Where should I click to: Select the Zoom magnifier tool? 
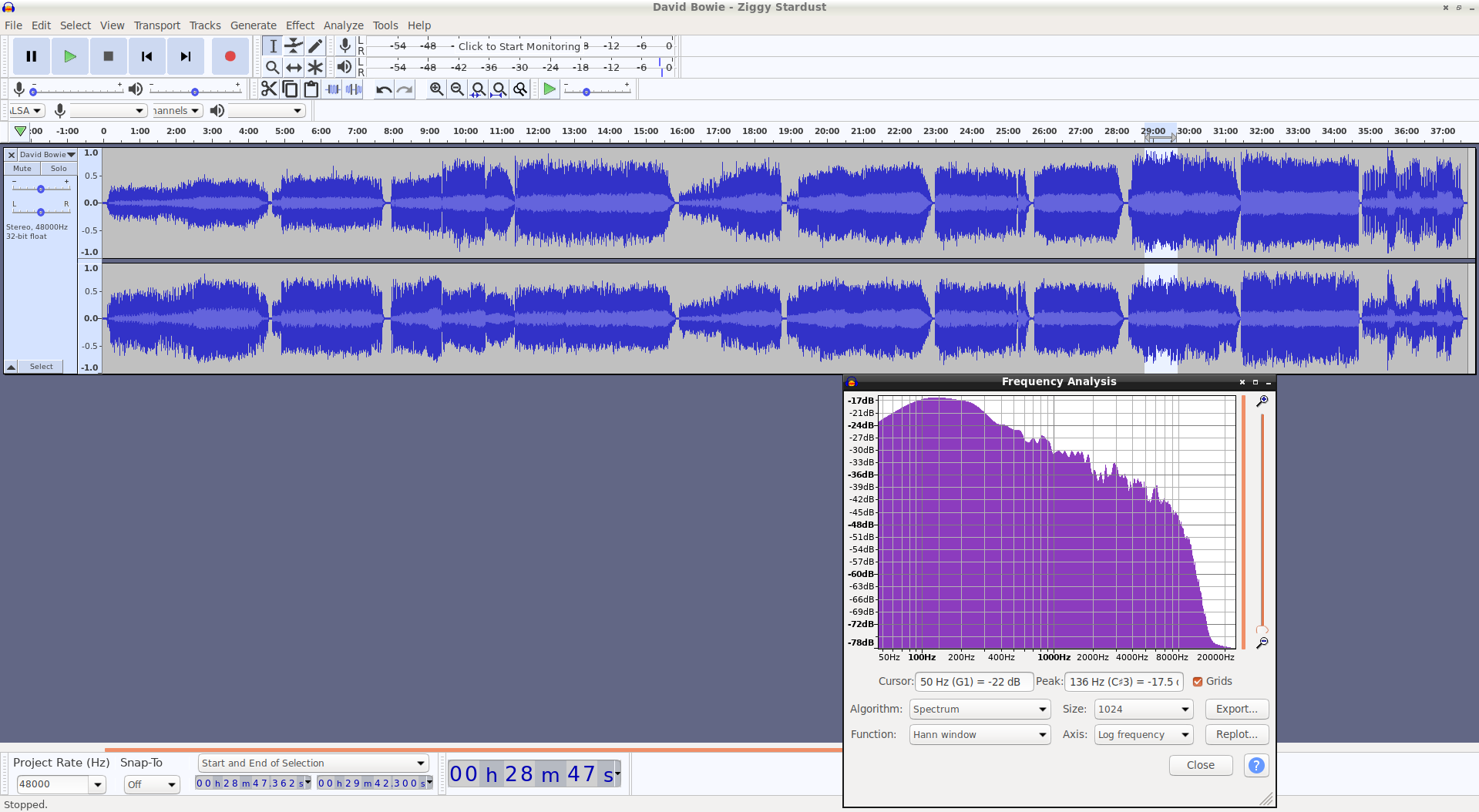pyautogui.click(x=273, y=68)
